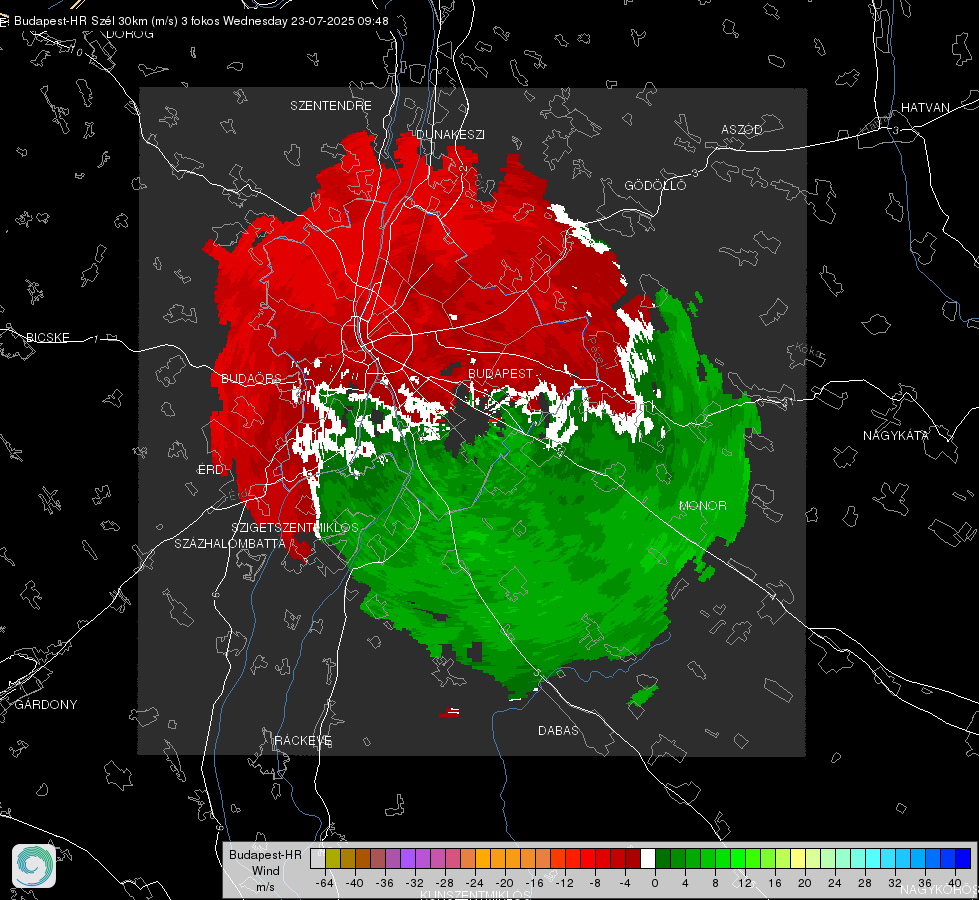Click the -36 legend scale value
Viewport: 979px width, 900px height.
385,883
